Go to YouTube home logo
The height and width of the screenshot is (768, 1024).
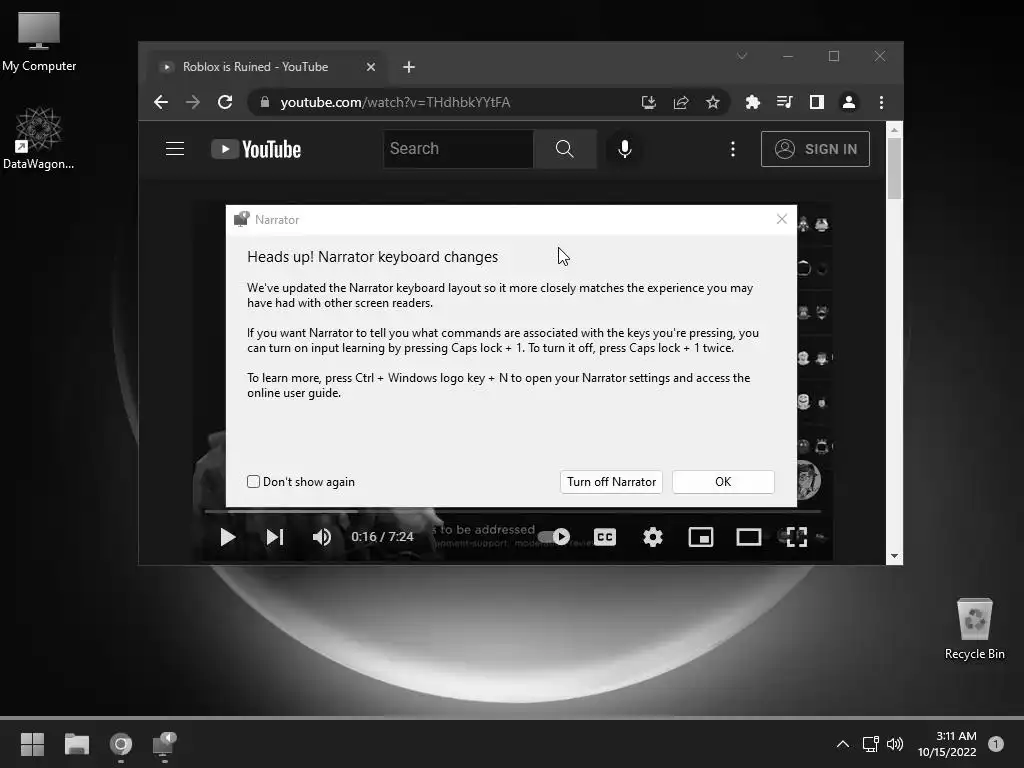click(256, 150)
